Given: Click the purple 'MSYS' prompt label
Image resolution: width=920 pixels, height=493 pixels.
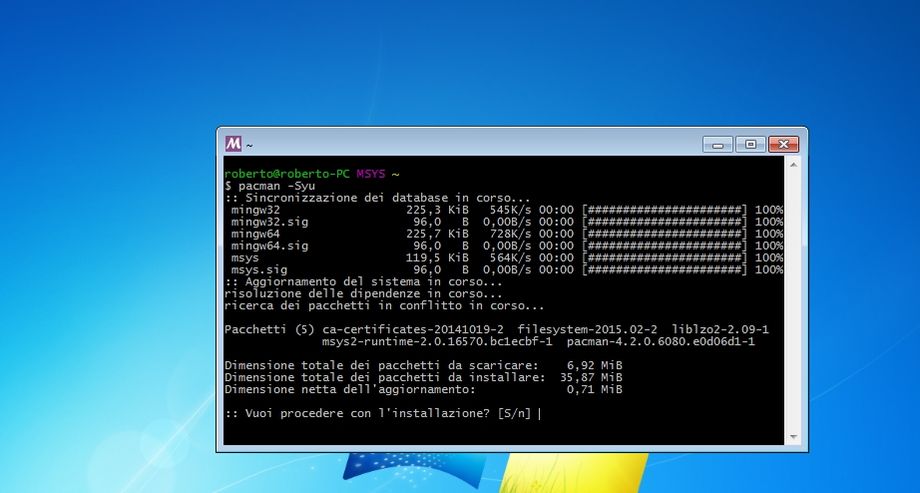Looking at the screenshot, I should tap(371, 174).
